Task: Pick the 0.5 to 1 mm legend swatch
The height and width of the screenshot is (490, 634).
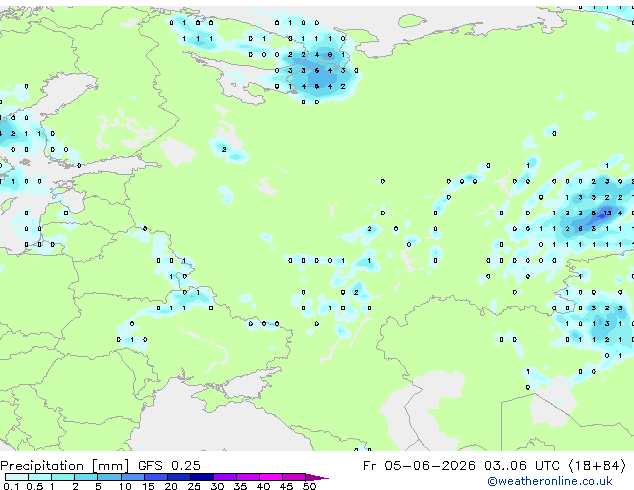Action: pos(40,477)
